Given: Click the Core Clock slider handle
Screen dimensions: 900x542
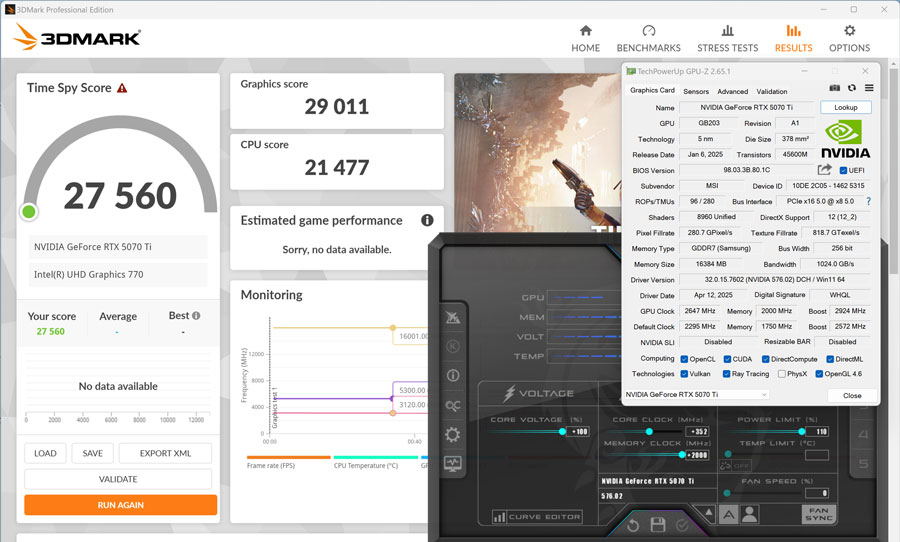Looking at the screenshot, I should point(649,431).
